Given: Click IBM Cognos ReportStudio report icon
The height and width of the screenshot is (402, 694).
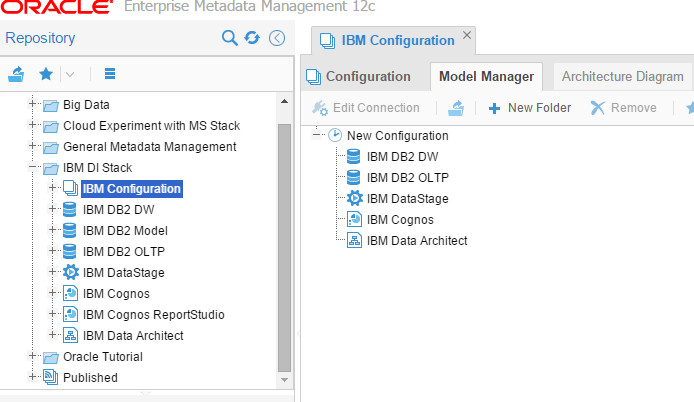Looking at the screenshot, I should pyautogui.click(x=70, y=314).
